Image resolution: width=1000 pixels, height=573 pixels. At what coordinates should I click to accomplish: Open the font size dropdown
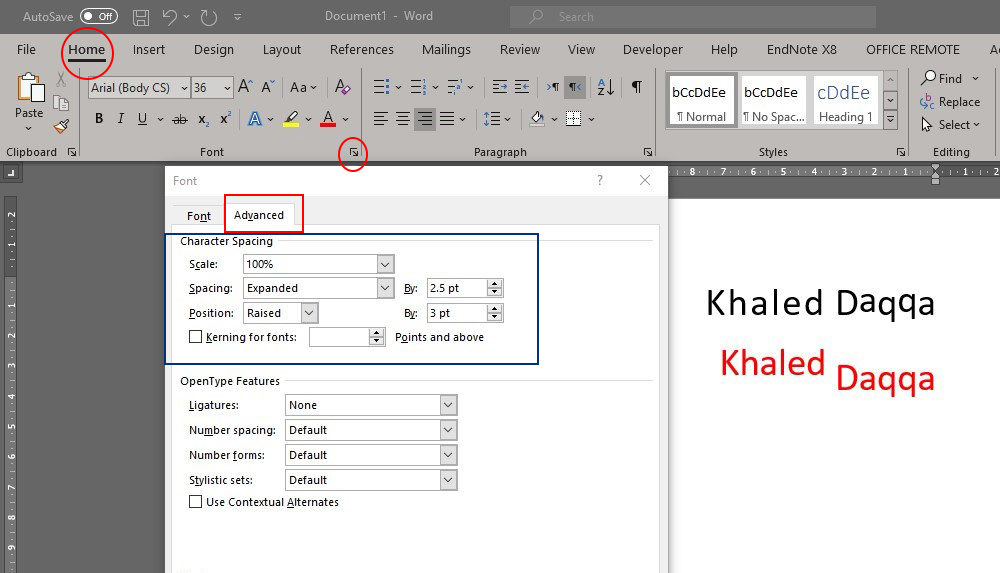(227, 88)
